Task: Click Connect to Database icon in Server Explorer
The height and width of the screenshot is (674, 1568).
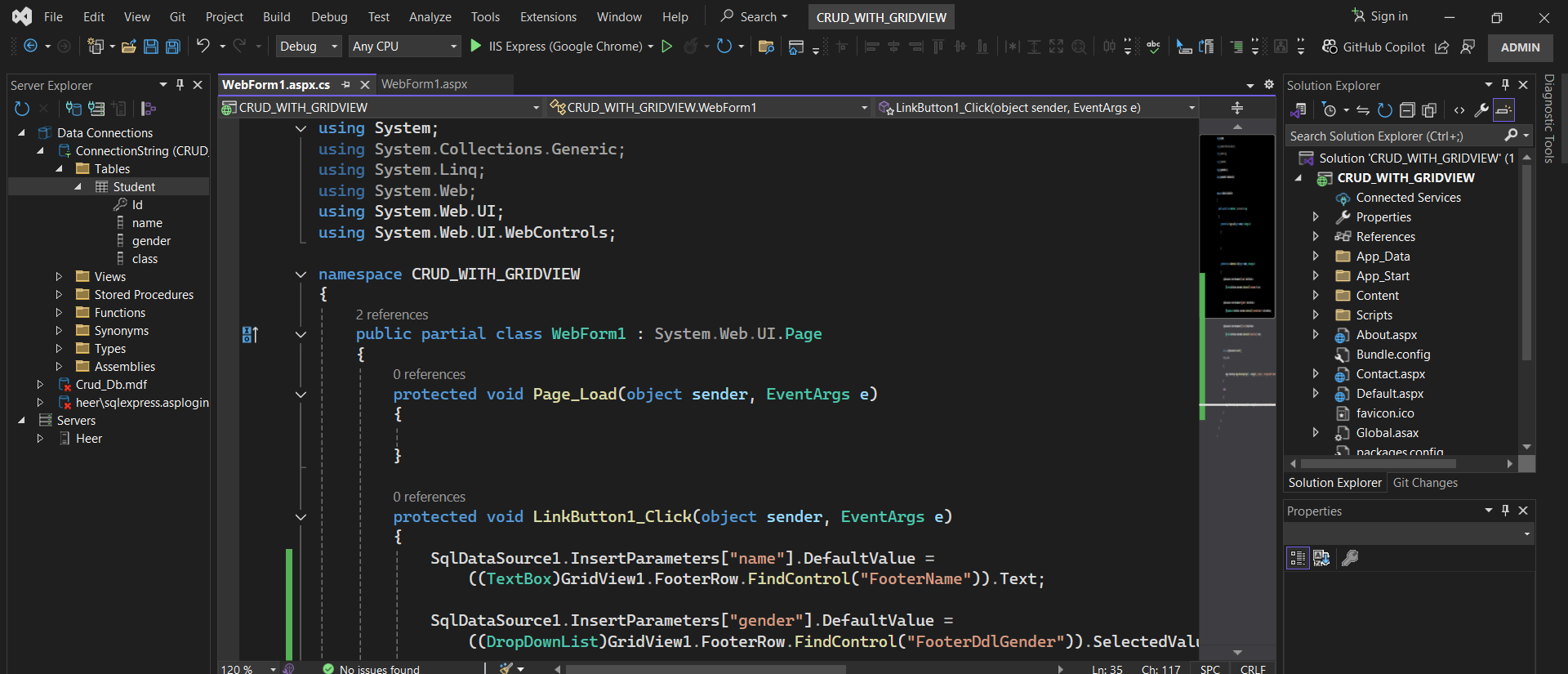Action: [73, 109]
